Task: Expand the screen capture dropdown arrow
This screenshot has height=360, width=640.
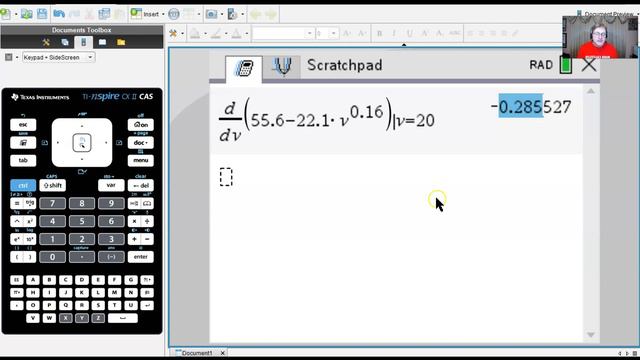Action: click(222, 14)
